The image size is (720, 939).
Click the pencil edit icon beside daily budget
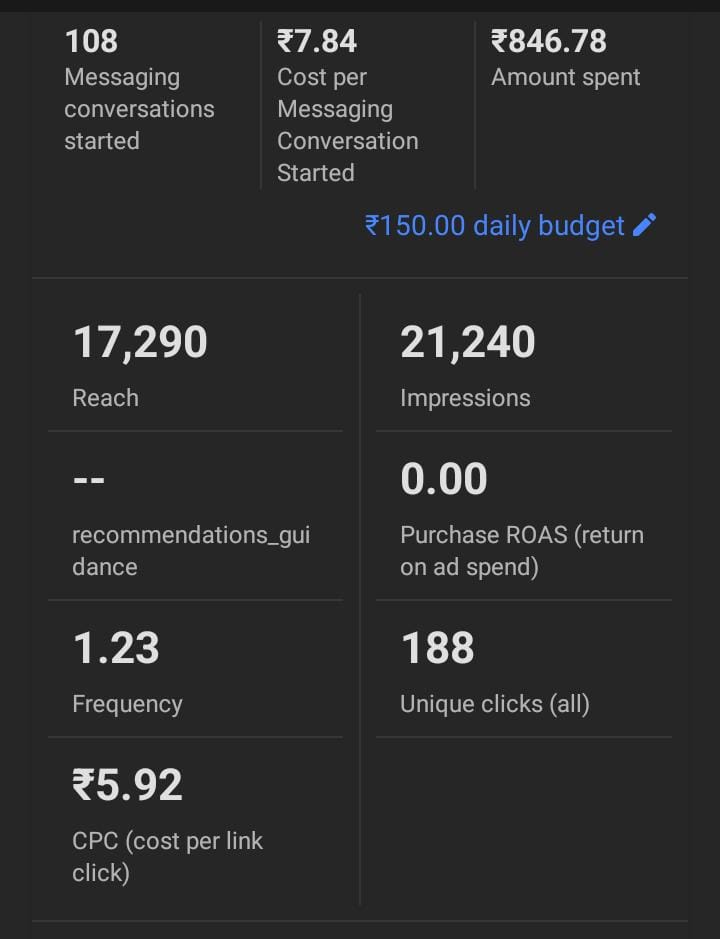(x=645, y=225)
